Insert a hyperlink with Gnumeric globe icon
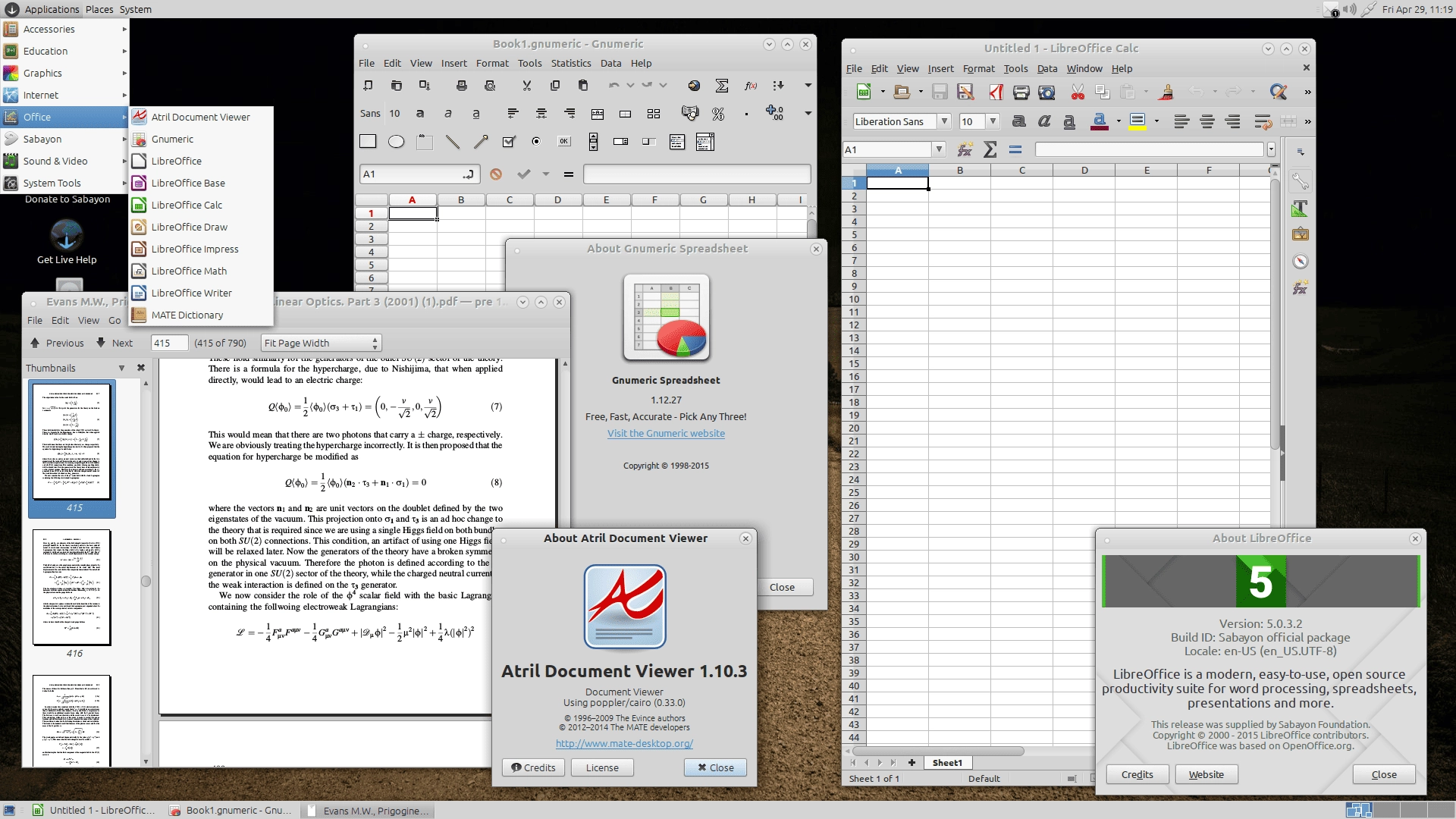 coord(693,86)
